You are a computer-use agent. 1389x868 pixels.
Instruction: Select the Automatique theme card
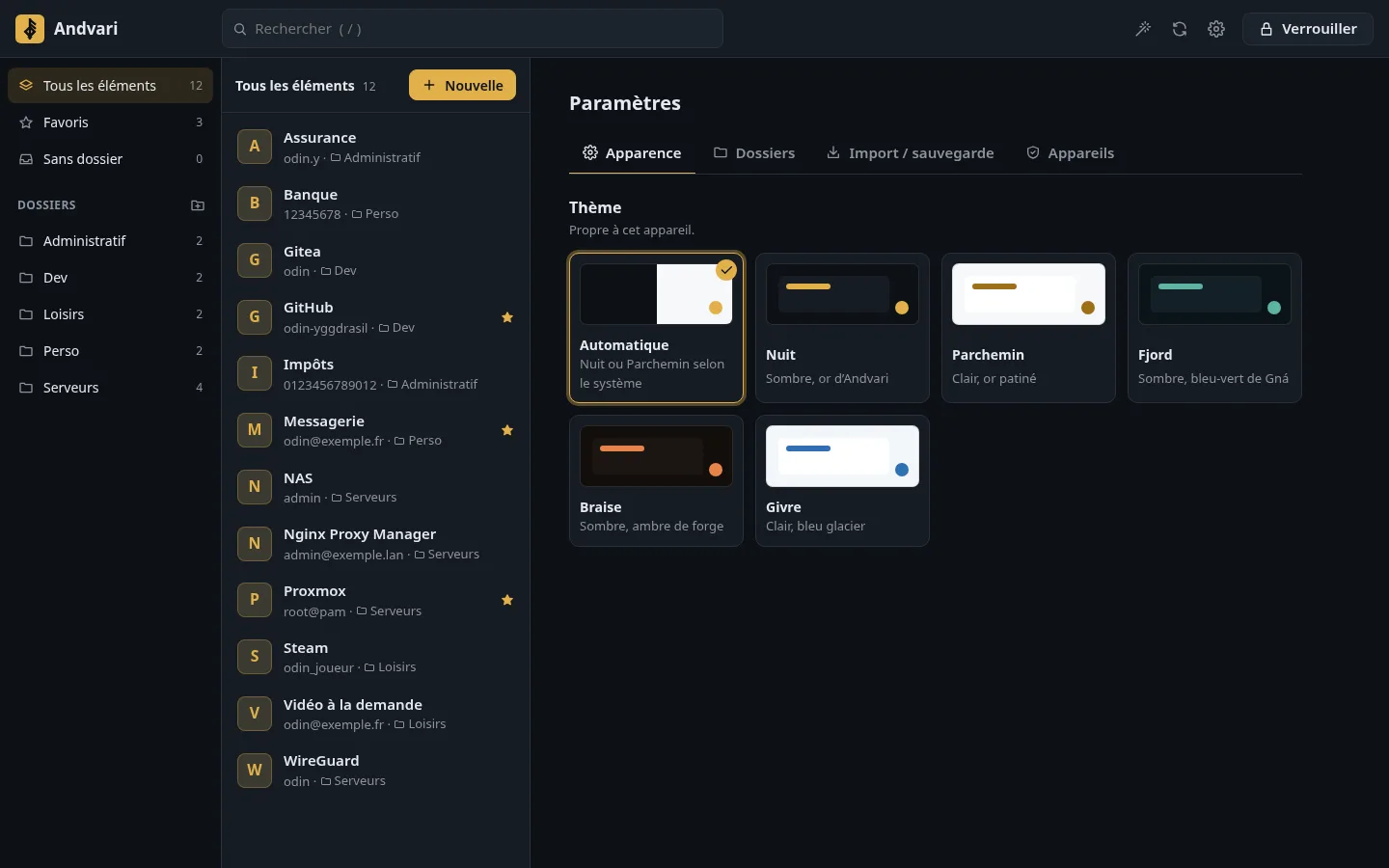(656, 328)
